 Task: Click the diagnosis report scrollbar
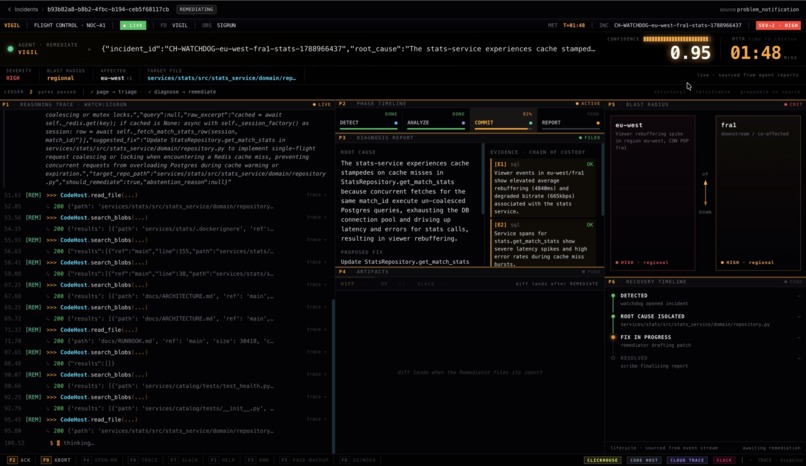point(484,180)
